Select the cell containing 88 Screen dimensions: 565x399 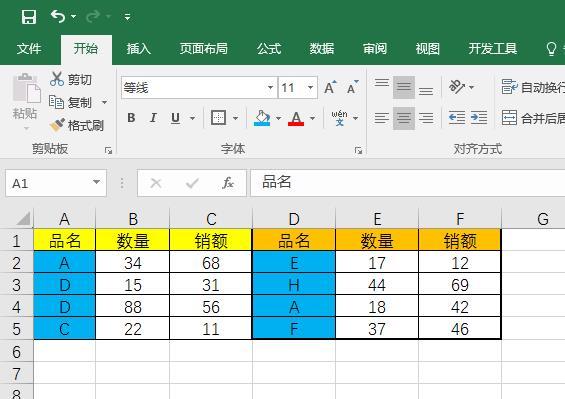pos(133,307)
